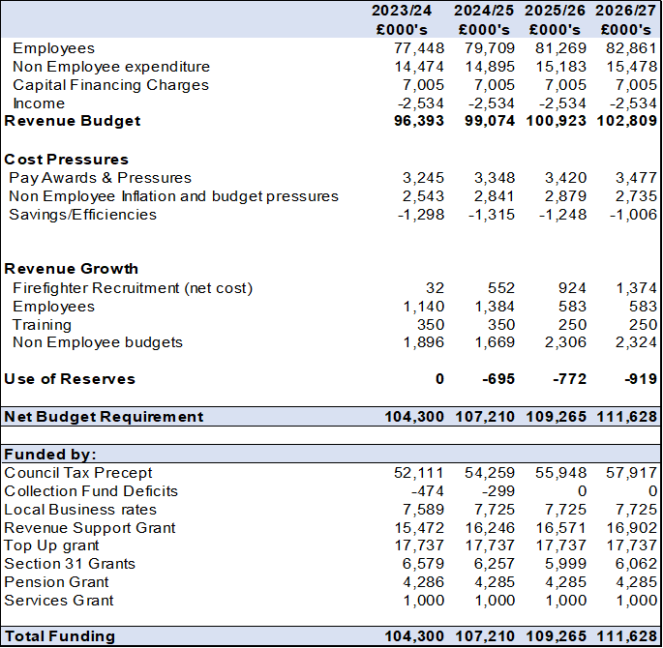Viewport: 663px width, 648px height.
Task: Select the Revenue Support Grant value 16,246
Action: (491, 527)
